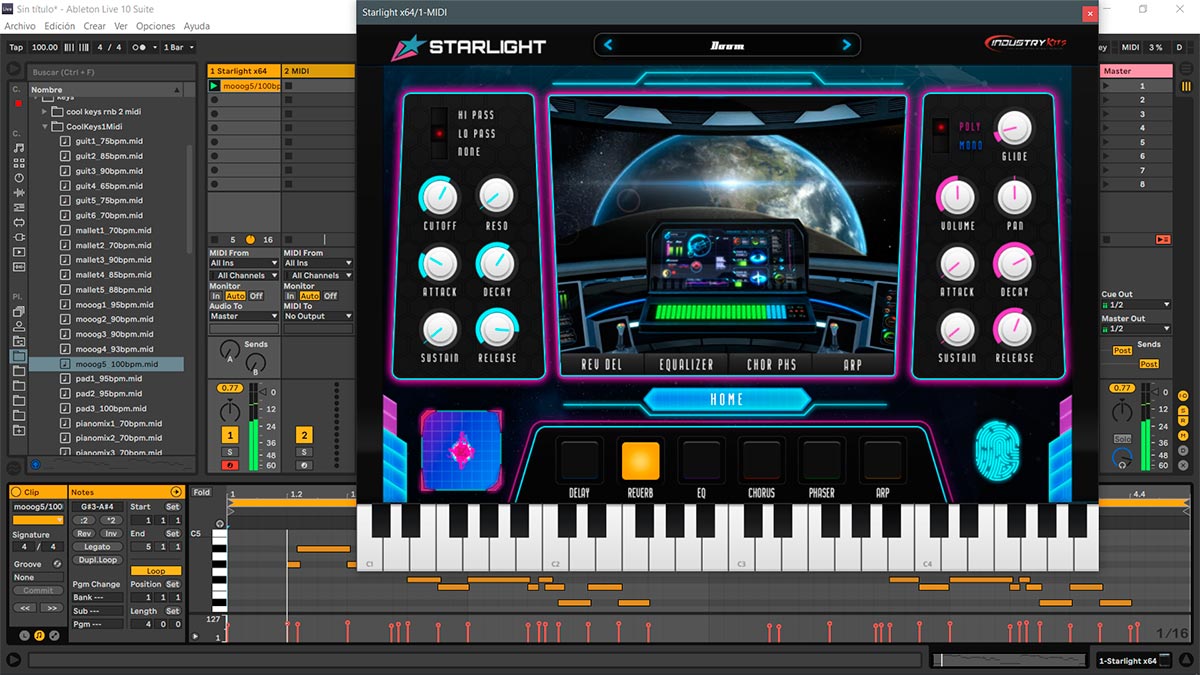The width and height of the screenshot is (1200, 675).
Task: Open the Packs browser place icon
Action: [x=18, y=312]
